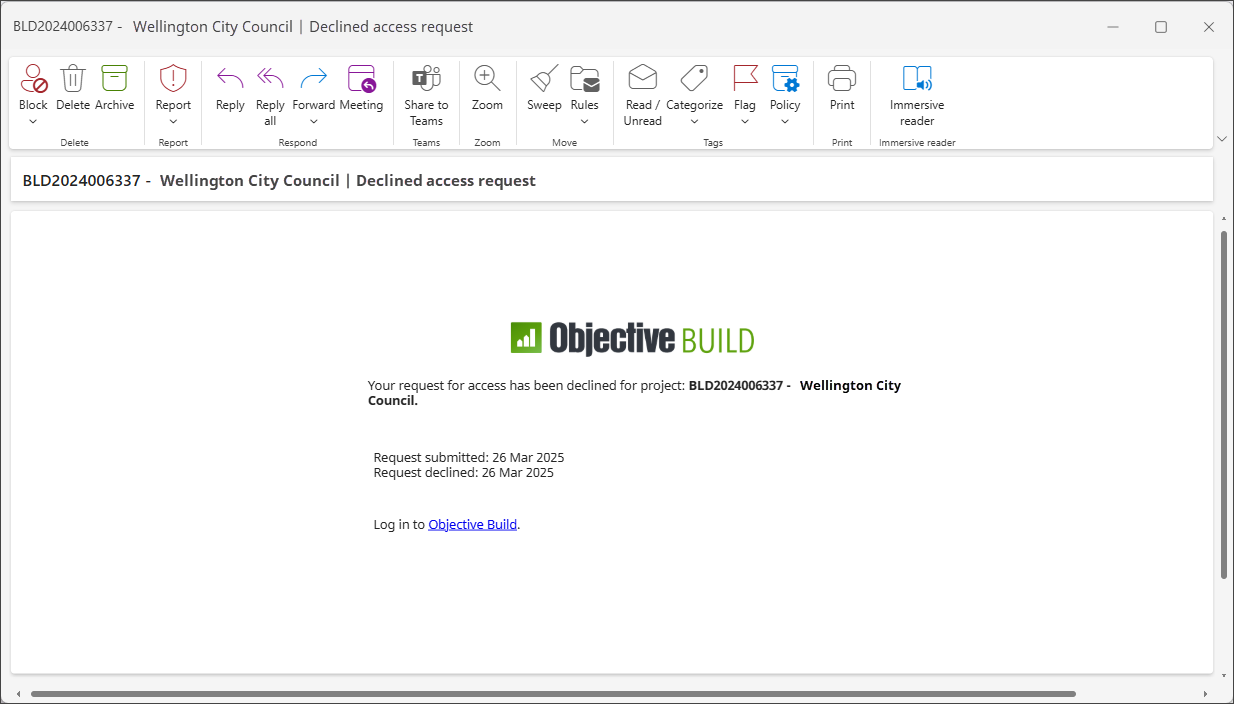Expand the Policy dropdown arrow

(x=785, y=122)
